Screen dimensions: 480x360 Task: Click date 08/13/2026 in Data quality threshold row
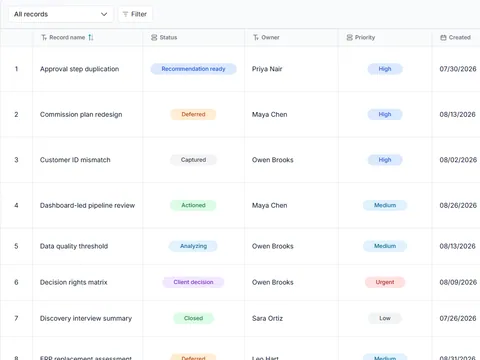(457, 246)
